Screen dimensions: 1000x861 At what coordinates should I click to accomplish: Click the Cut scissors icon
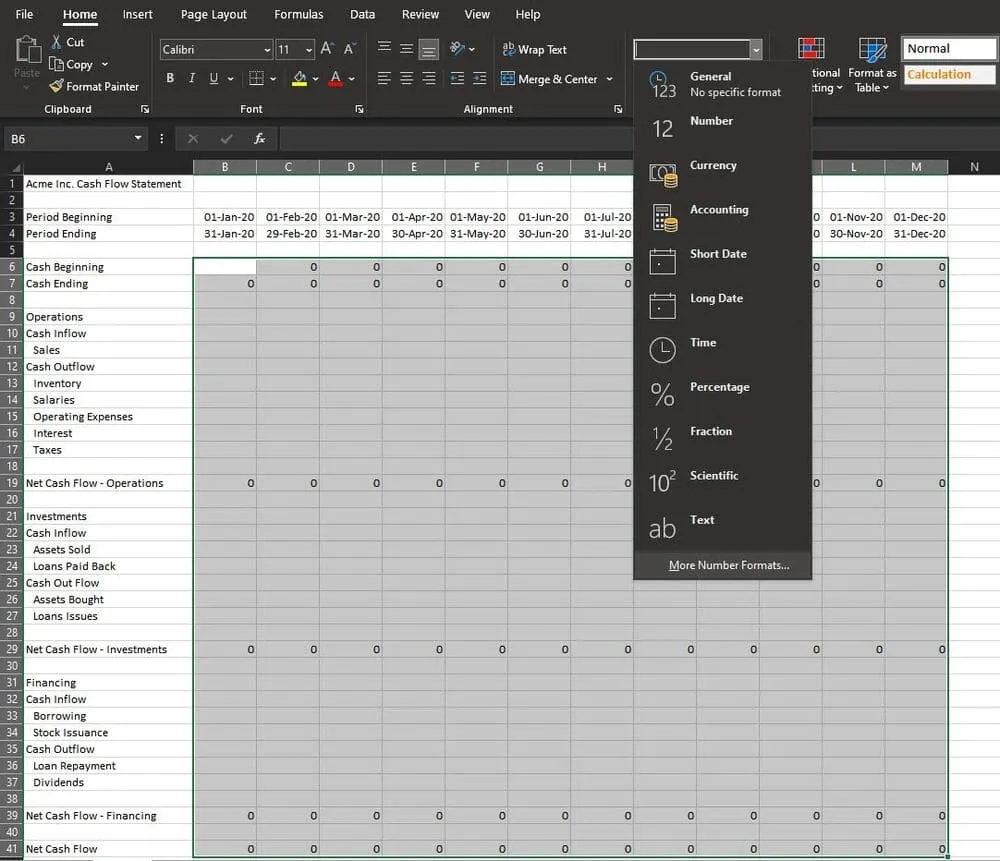57,42
